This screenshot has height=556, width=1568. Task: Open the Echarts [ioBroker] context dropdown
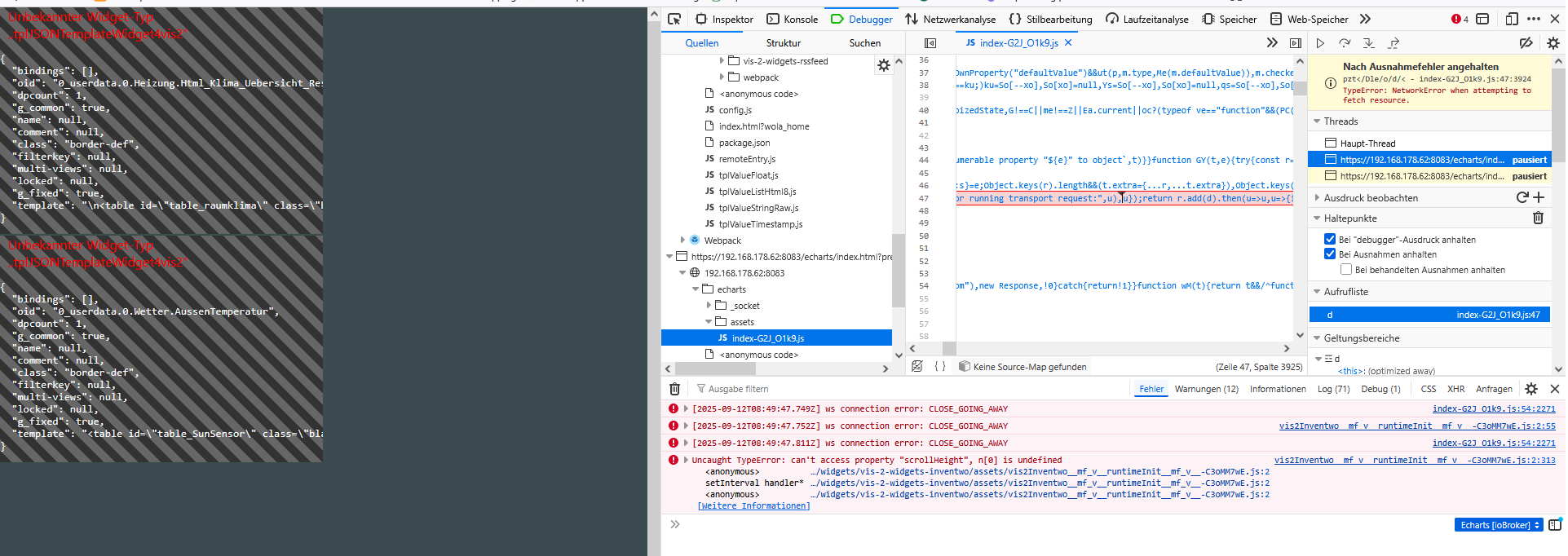click(1499, 524)
